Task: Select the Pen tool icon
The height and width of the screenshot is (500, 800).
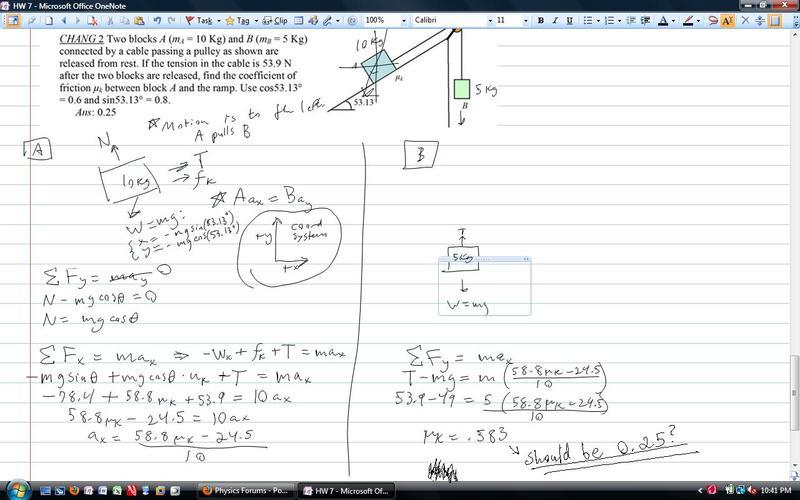Action: [x=327, y=21]
